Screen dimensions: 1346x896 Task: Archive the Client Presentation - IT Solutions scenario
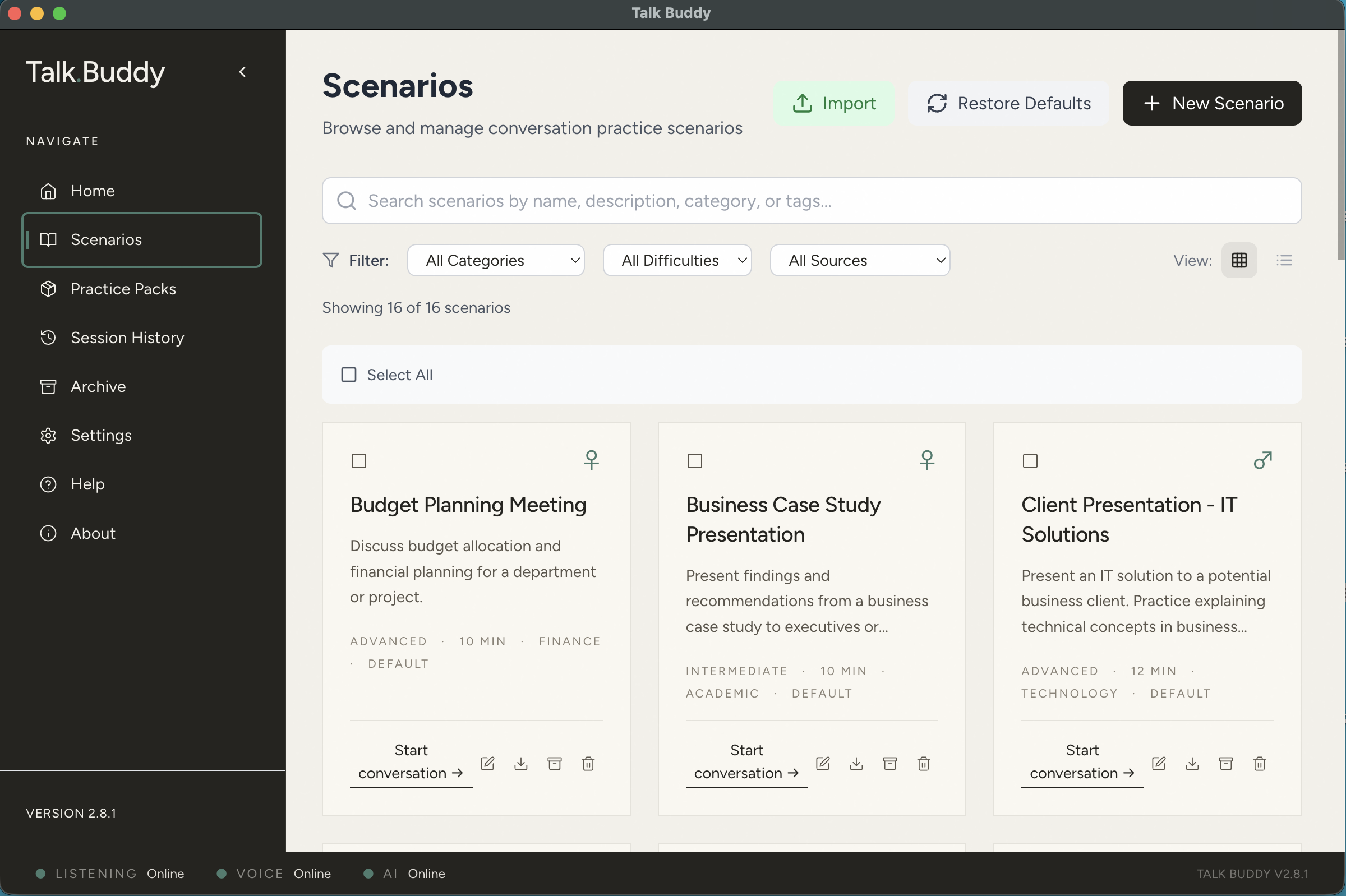tap(1225, 764)
